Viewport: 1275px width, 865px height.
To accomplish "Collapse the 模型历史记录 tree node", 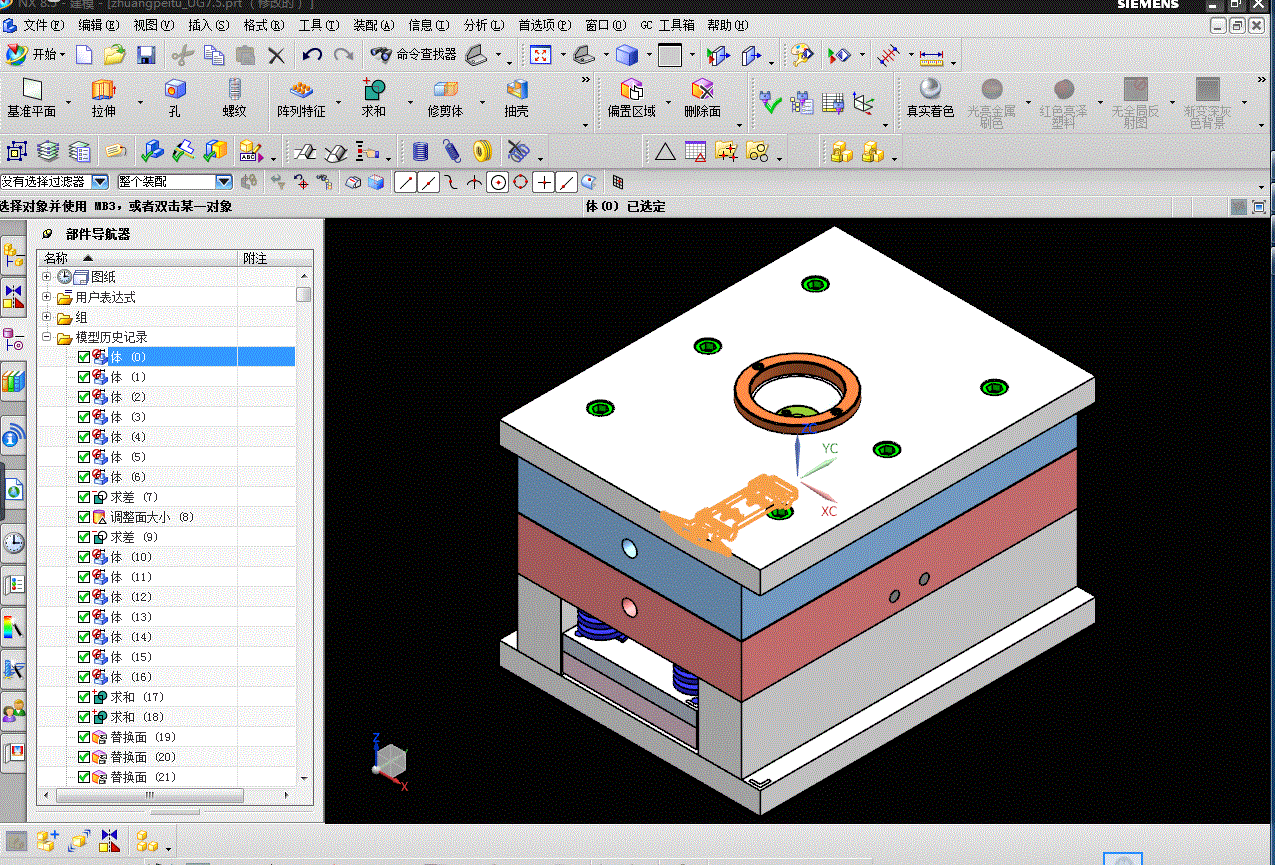I will [46, 337].
